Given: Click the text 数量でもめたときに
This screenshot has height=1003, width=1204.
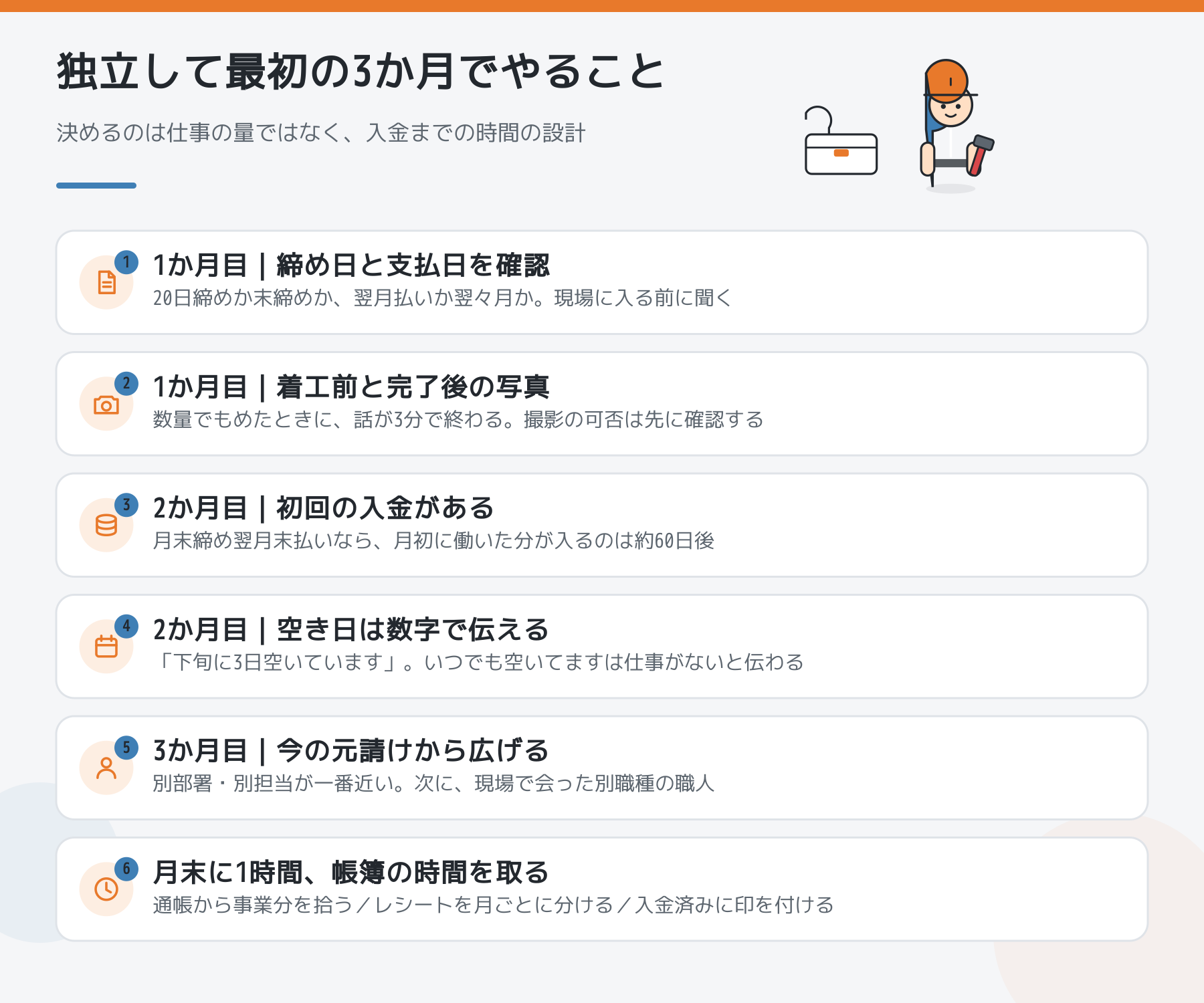Looking at the screenshot, I should tap(243, 420).
